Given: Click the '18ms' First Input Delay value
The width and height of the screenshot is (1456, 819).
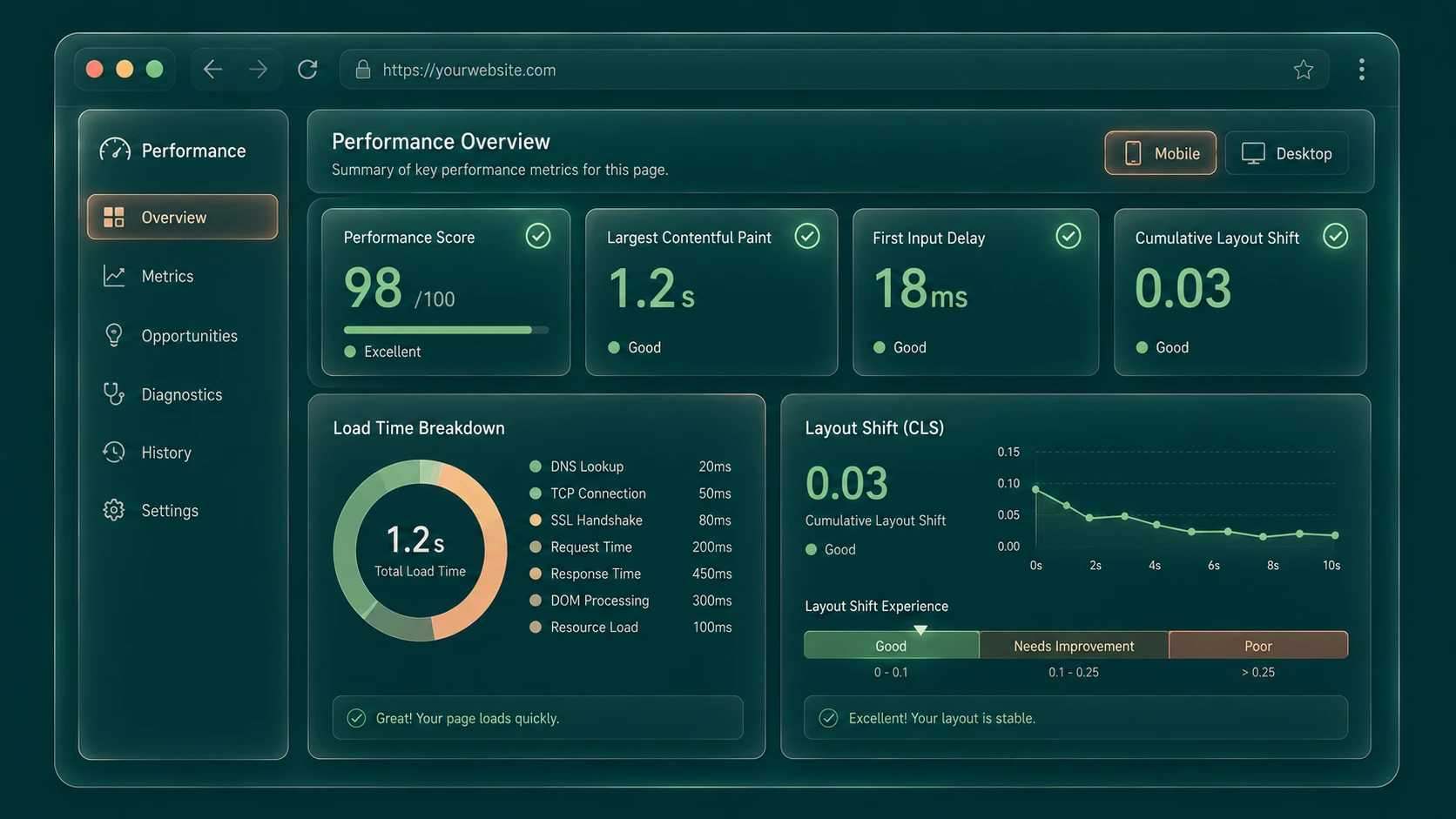Looking at the screenshot, I should [x=920, y=289].
